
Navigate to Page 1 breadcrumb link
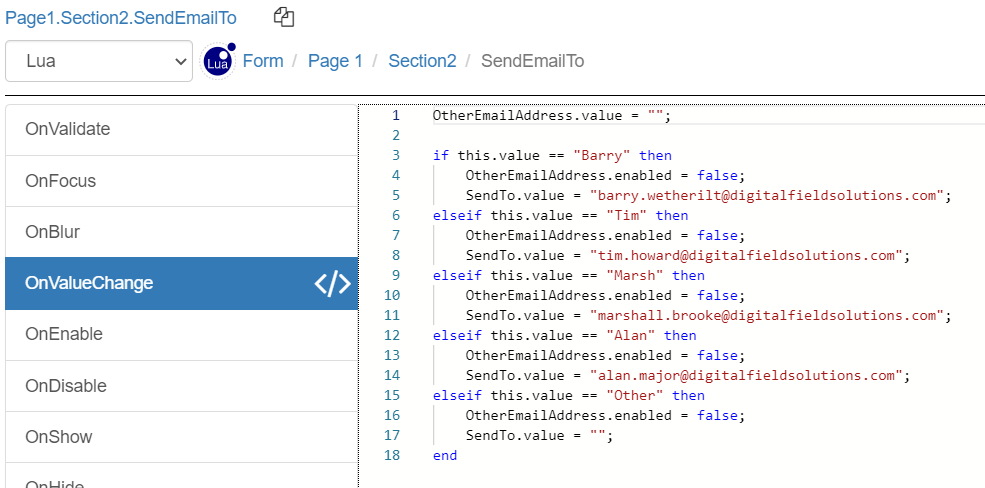click(335, 61)
